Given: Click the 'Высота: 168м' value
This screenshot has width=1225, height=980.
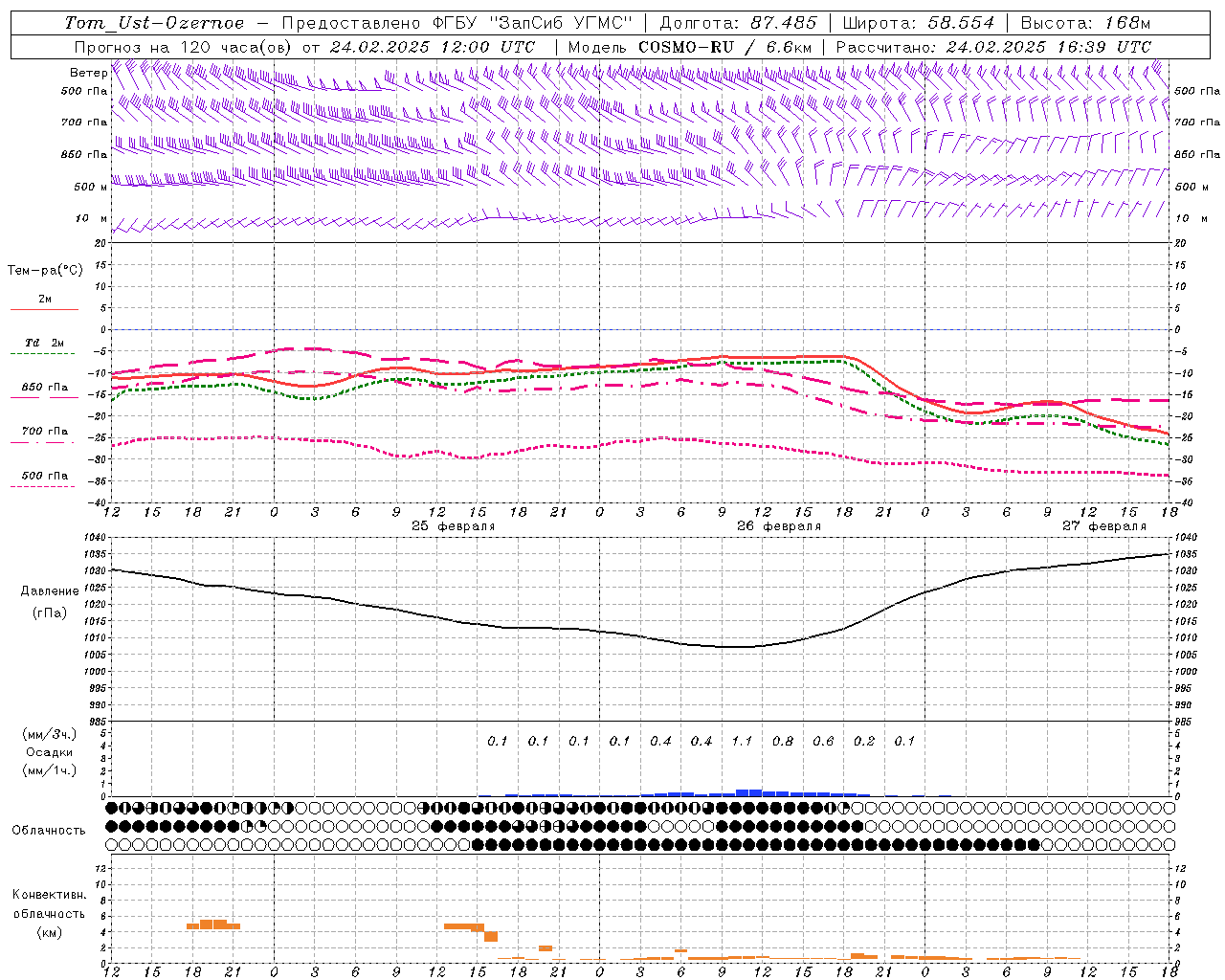Looking at the screenshot, I should pyautogui.click(x=1085, y=23).
